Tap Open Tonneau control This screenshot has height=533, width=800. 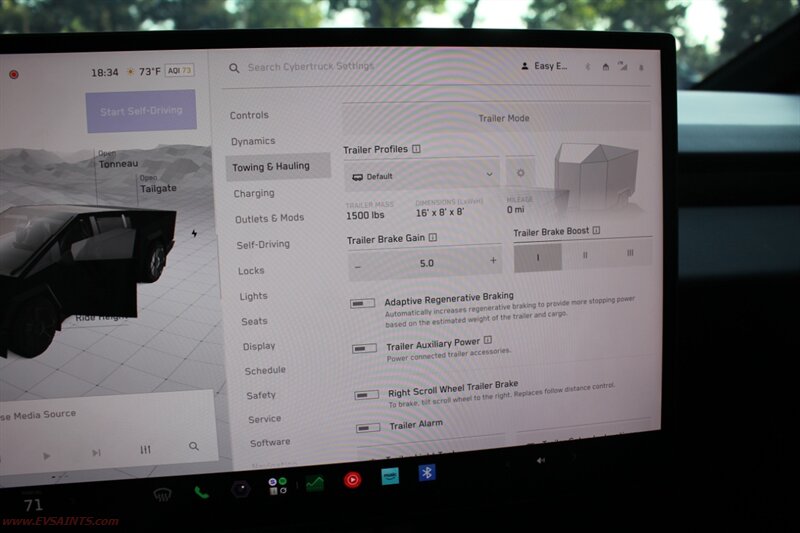click(118, 160)
